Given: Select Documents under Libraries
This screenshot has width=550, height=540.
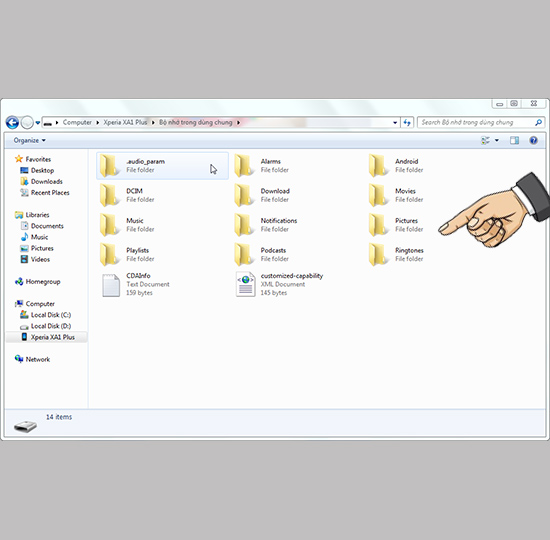Looking at the screenshot, I should (x=47, y=226).
